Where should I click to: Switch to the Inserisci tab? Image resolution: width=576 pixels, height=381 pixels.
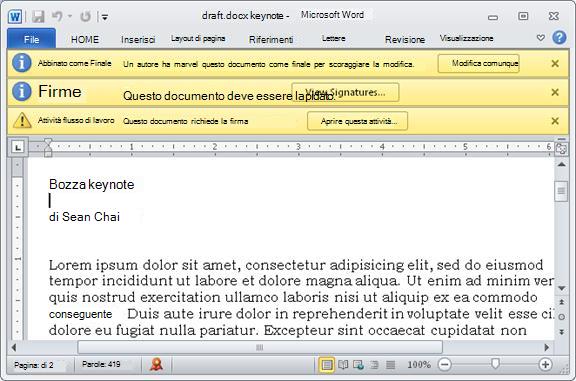coord(138,40)
